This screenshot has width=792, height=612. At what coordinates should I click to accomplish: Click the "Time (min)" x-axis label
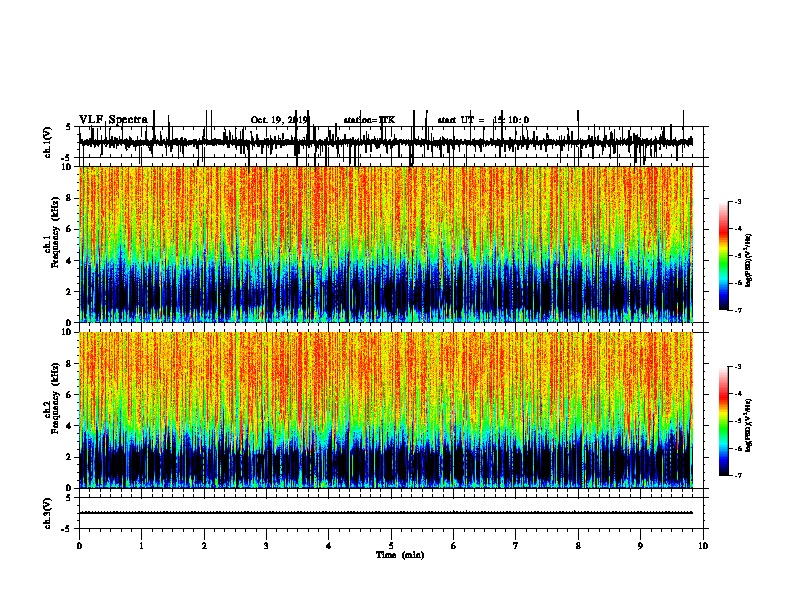pos(400,555)
